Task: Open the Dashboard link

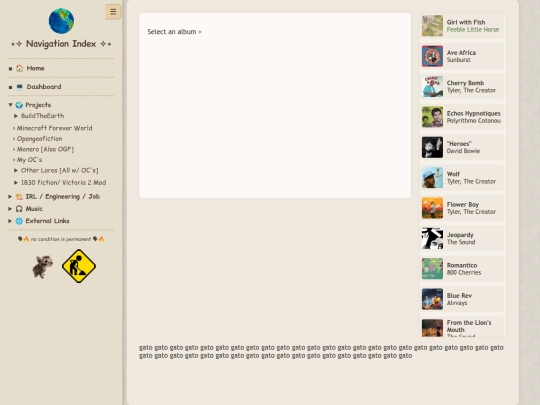Action: (x=44, y=87)
